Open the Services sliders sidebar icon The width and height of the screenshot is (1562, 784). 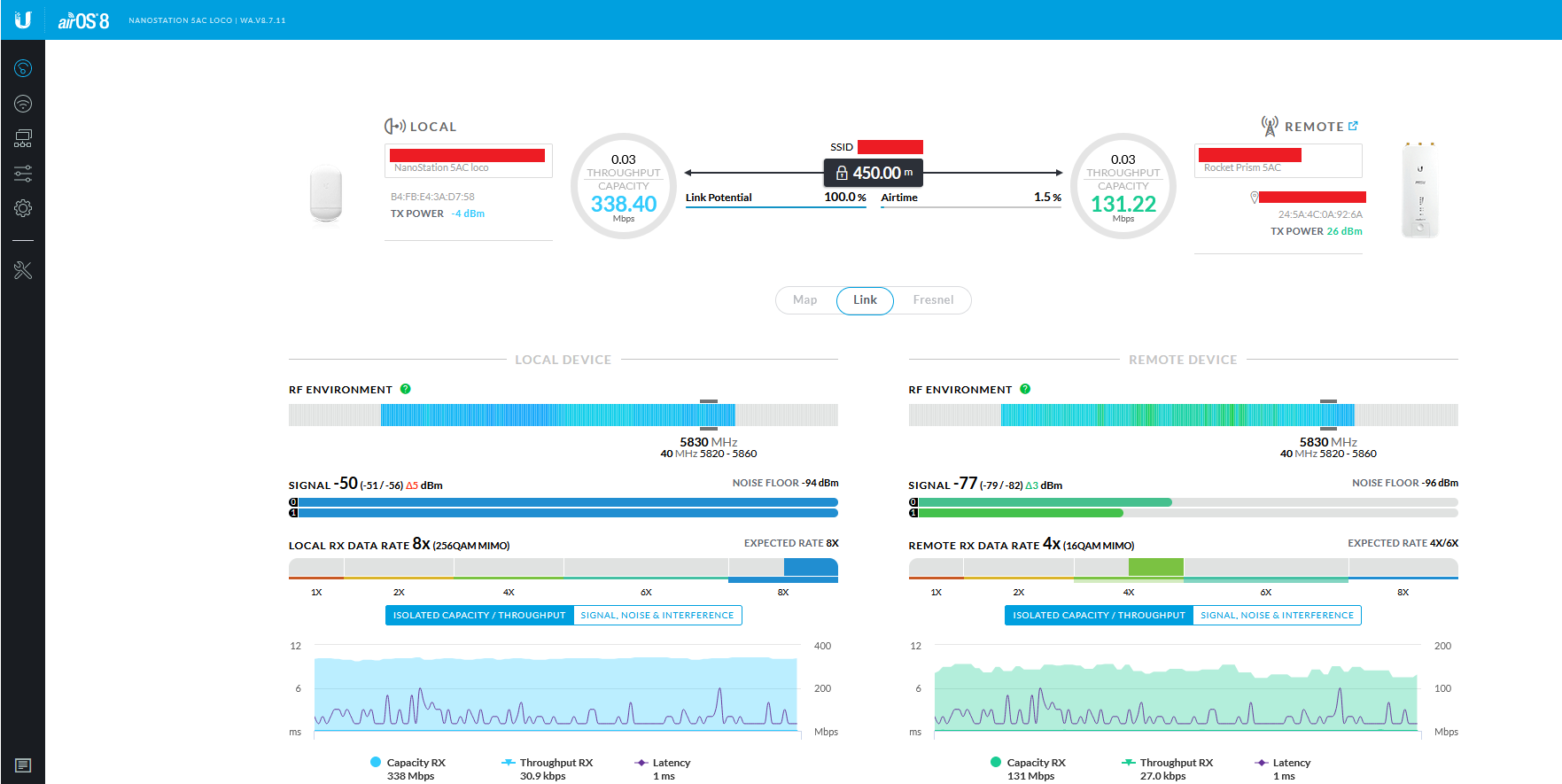coord(23,174)
